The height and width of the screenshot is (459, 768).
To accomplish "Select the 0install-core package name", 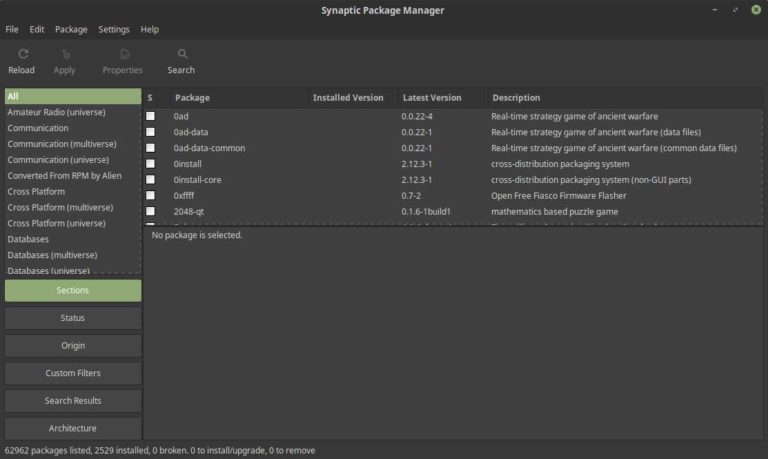I will (x=197, y=180).
